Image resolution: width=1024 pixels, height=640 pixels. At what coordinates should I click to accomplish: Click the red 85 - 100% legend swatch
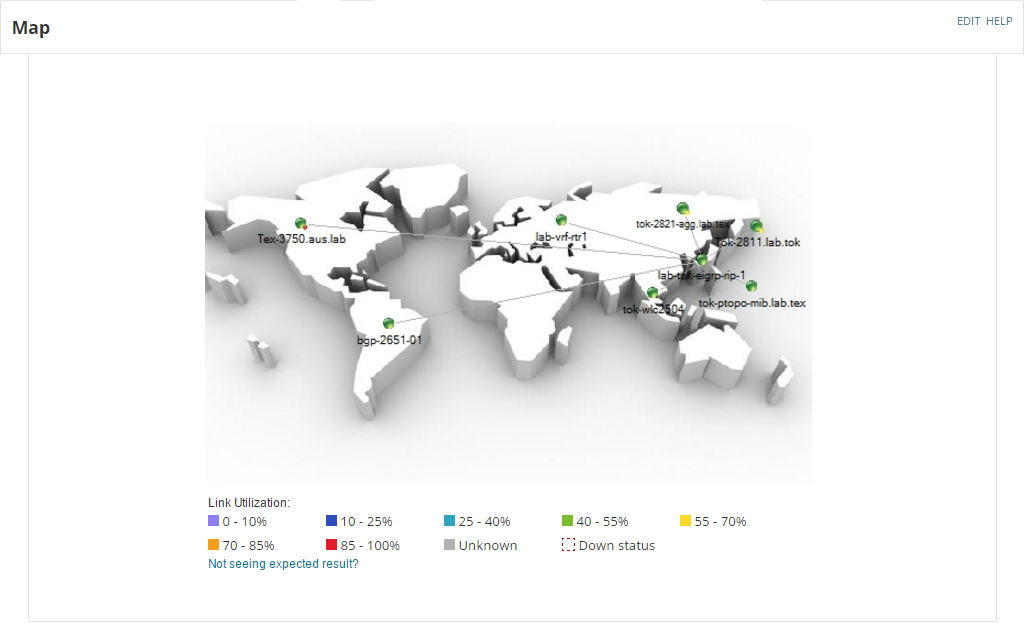point(331,545)
